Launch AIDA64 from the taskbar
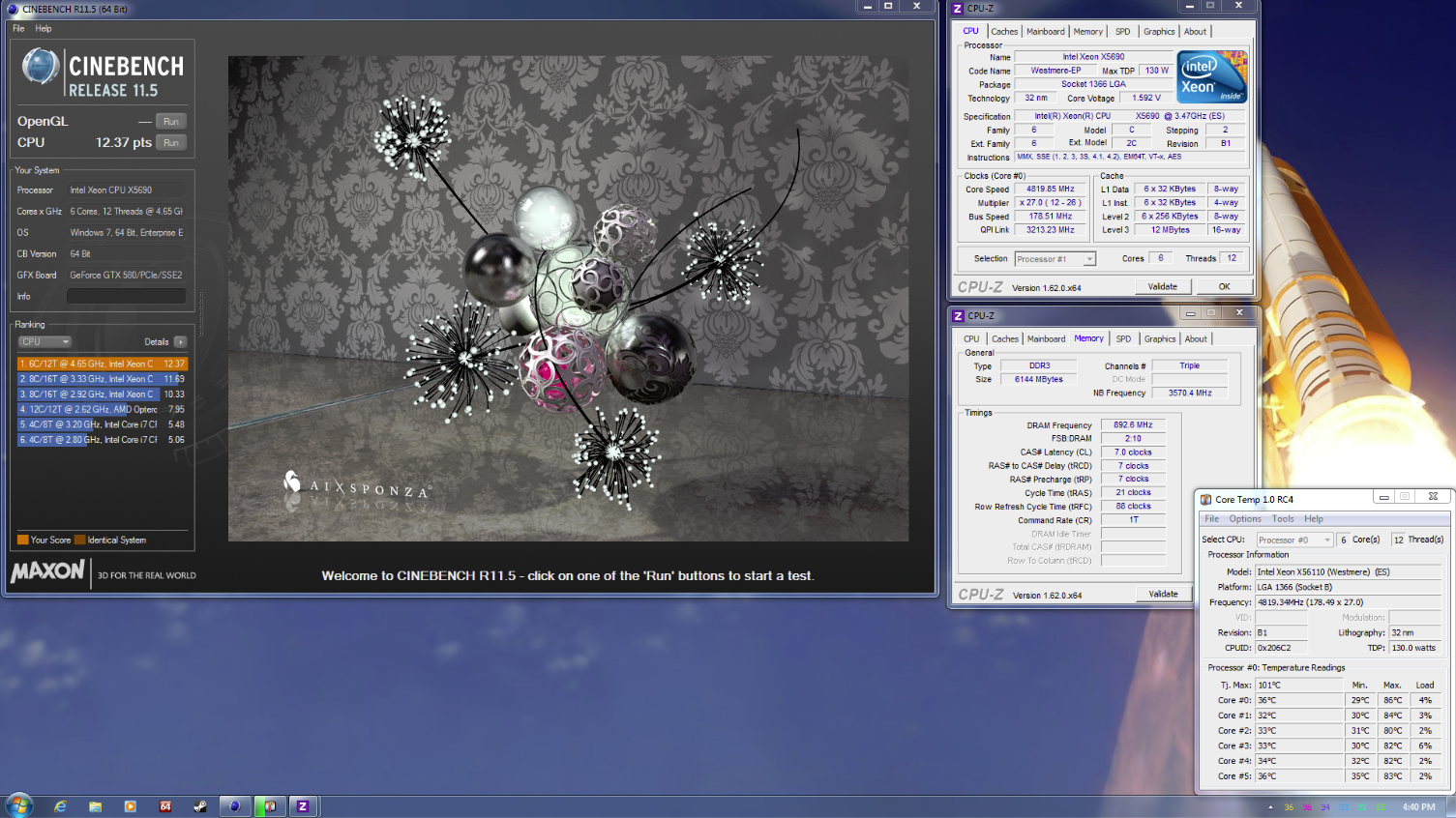 (x=165, y=805)
